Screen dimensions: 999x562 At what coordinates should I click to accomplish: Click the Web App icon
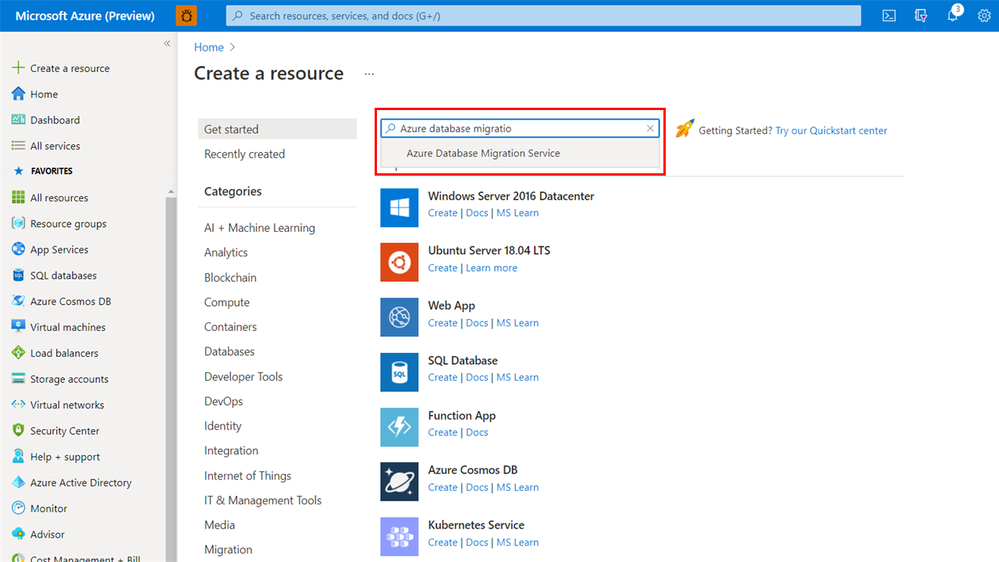point(399,317)
